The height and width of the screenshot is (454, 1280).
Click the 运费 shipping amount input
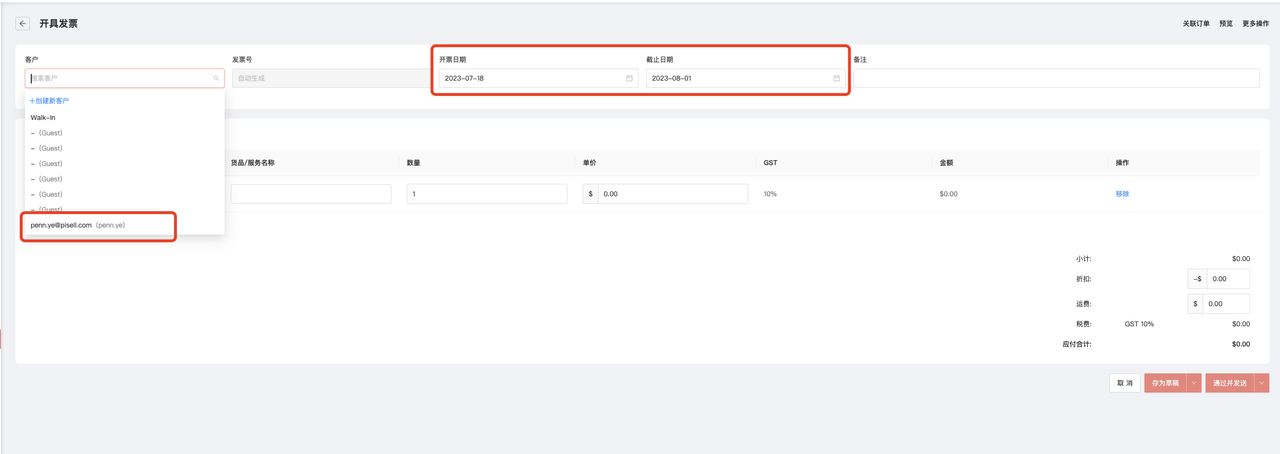1228,304
